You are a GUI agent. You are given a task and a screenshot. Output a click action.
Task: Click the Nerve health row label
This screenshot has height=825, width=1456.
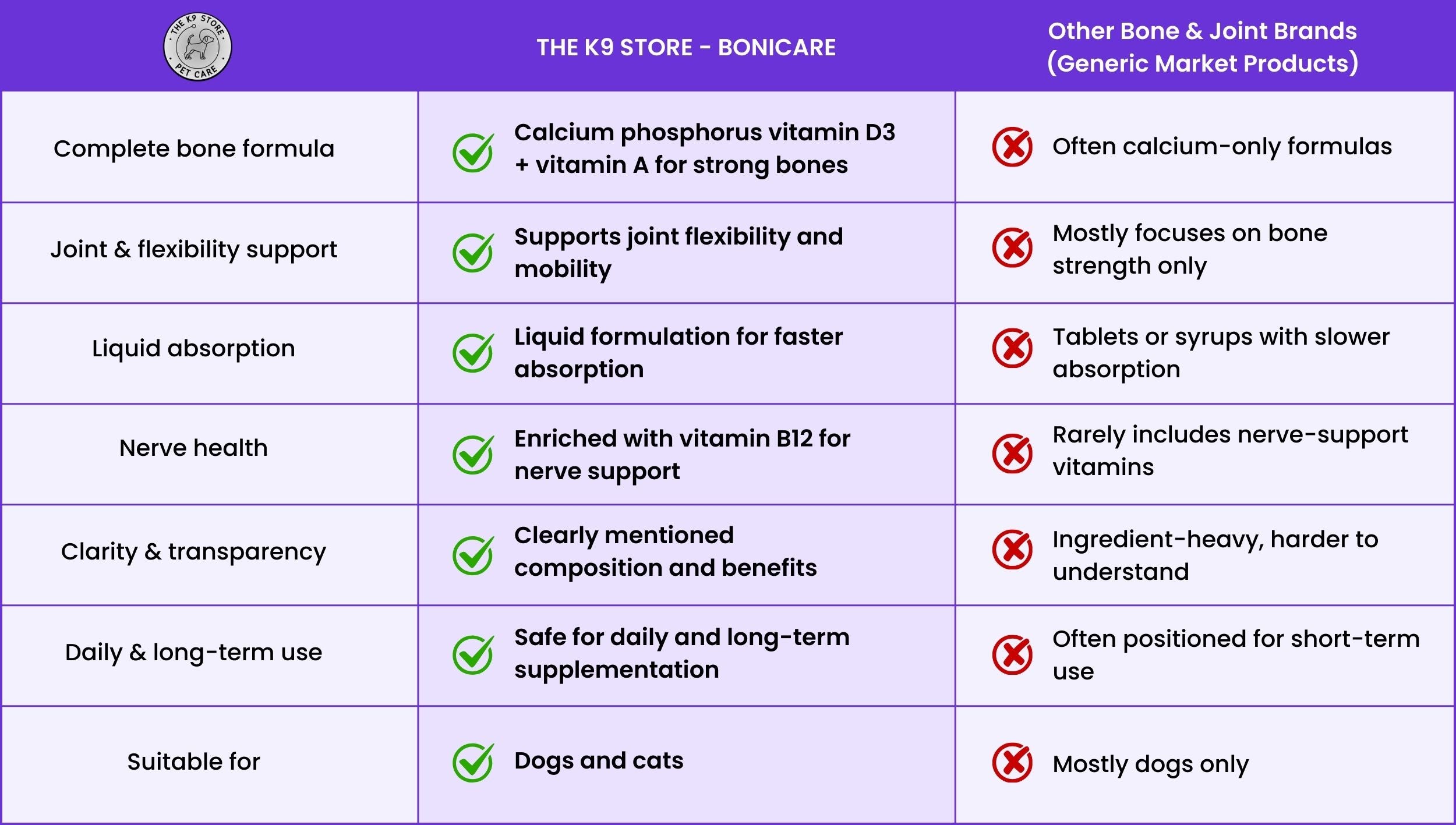click(x=193, y=448)
